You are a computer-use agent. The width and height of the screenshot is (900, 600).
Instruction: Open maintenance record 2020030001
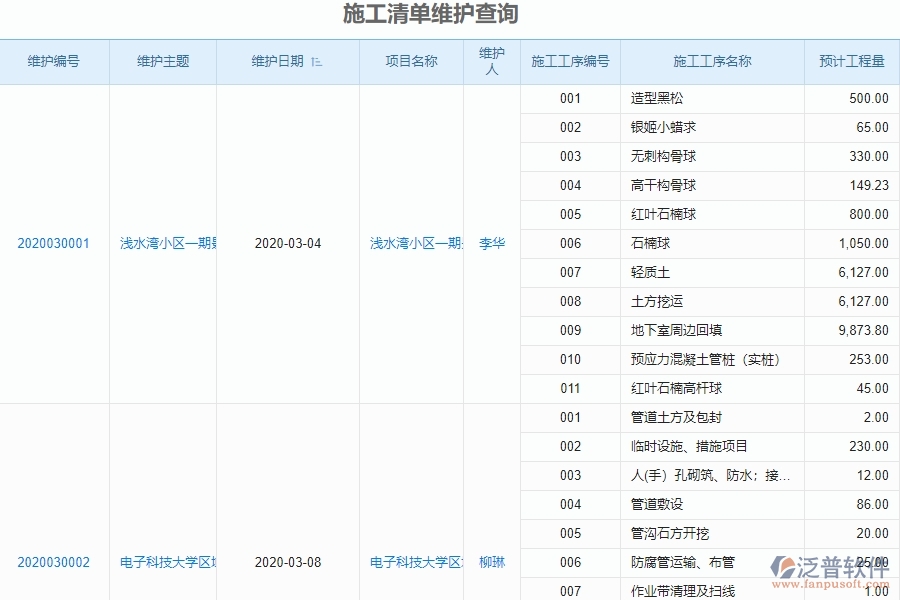pyautogui.click(x=53, y=243)
